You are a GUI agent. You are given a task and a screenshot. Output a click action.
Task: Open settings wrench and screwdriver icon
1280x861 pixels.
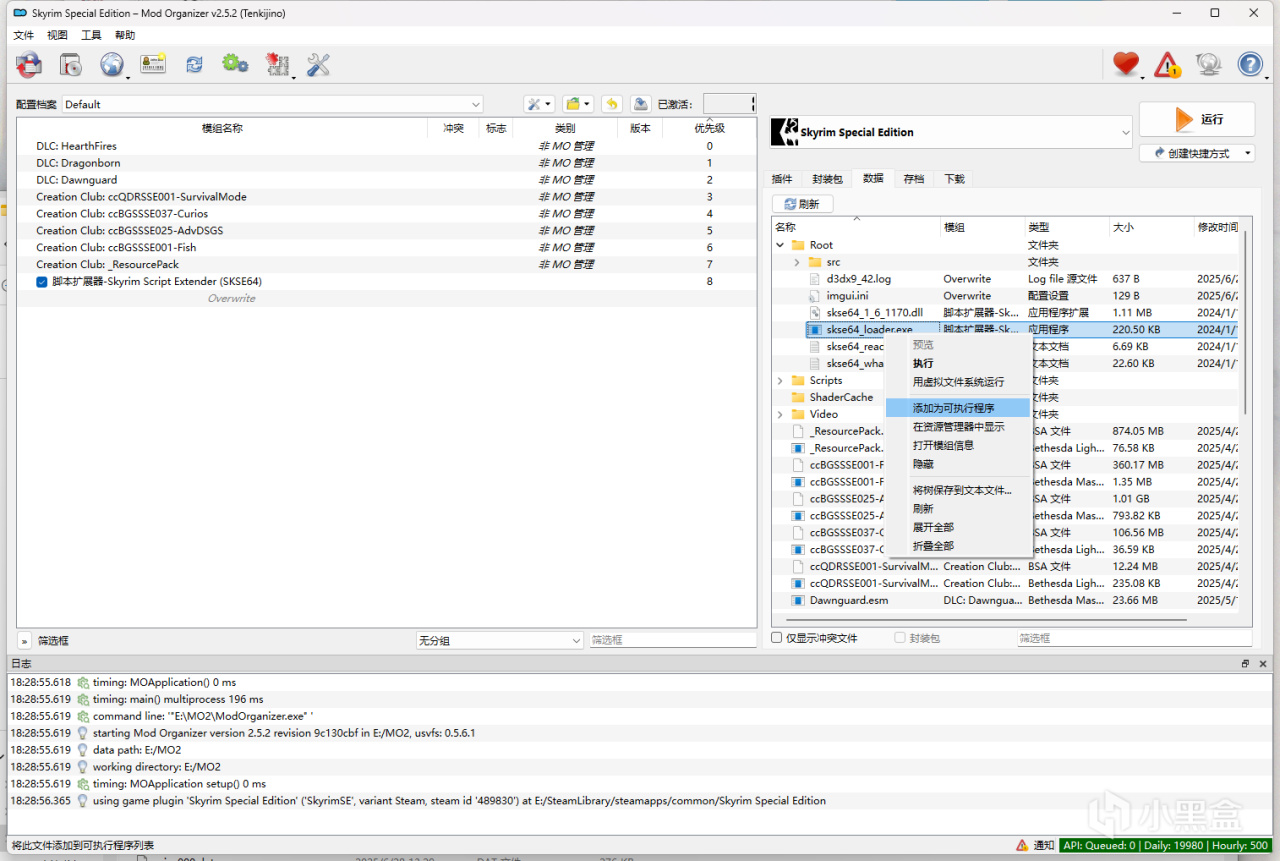coord(318,65)
